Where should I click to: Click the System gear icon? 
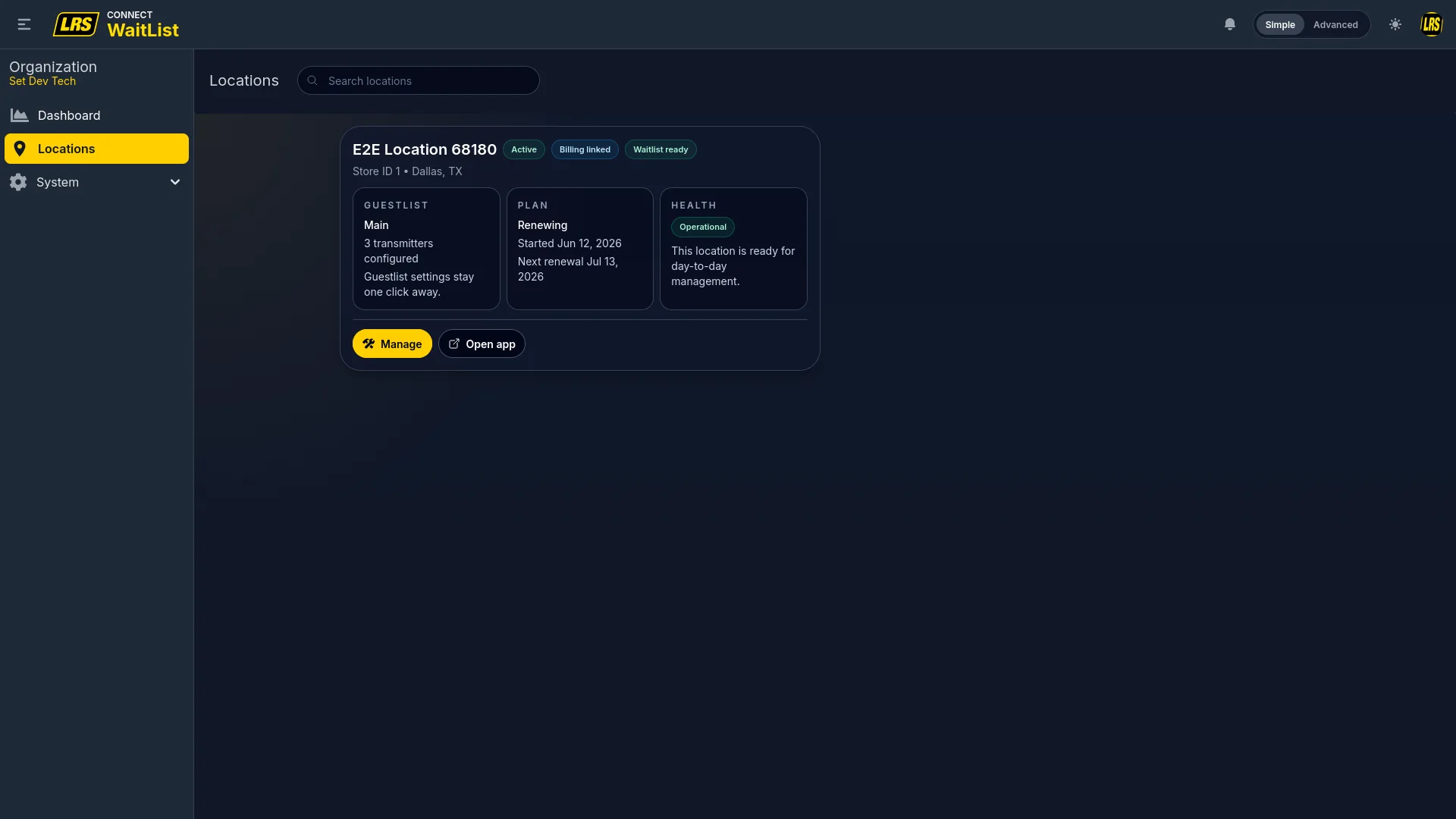tap(18, 182)
